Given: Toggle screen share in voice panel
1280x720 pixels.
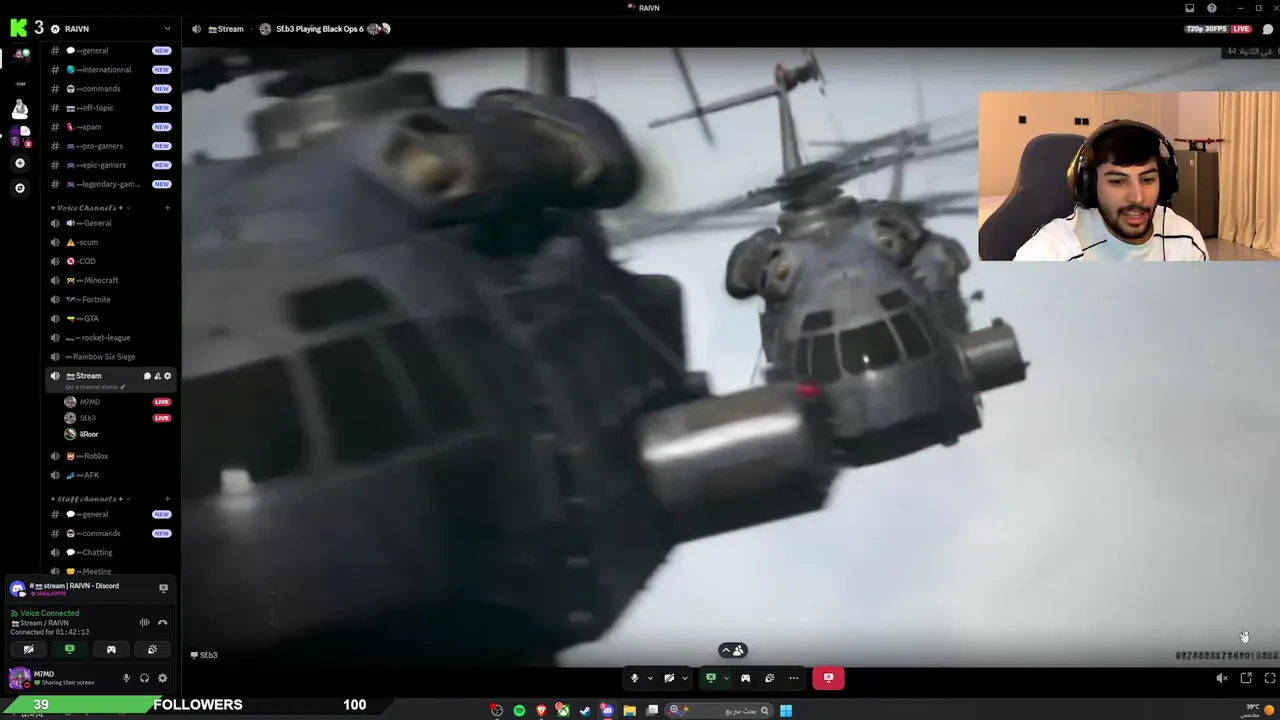Looking at the screenshot, I should [x=70, y=649].
